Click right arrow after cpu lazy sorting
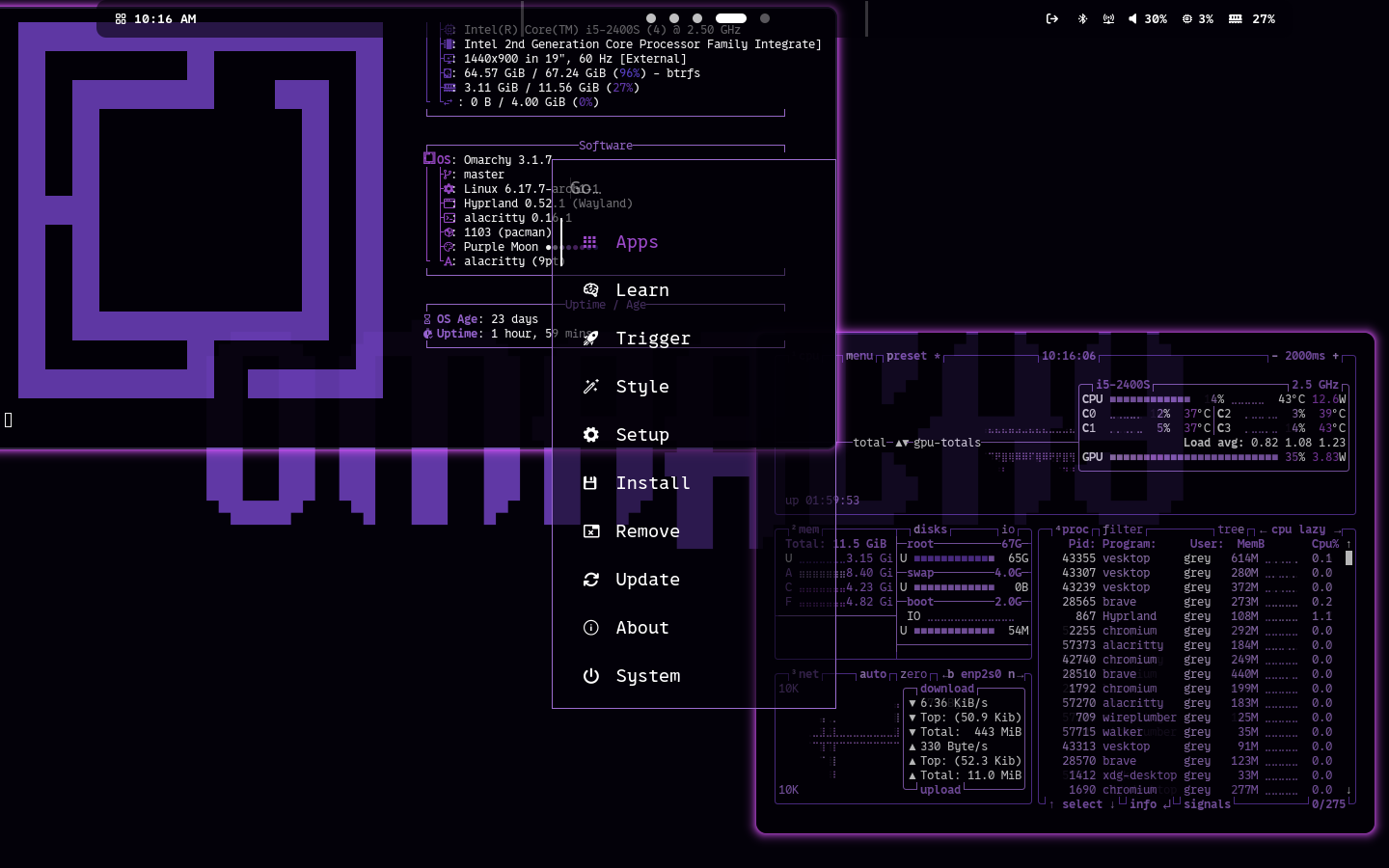This screenshot has height=868, width=1389. (x=1337, y=529)
